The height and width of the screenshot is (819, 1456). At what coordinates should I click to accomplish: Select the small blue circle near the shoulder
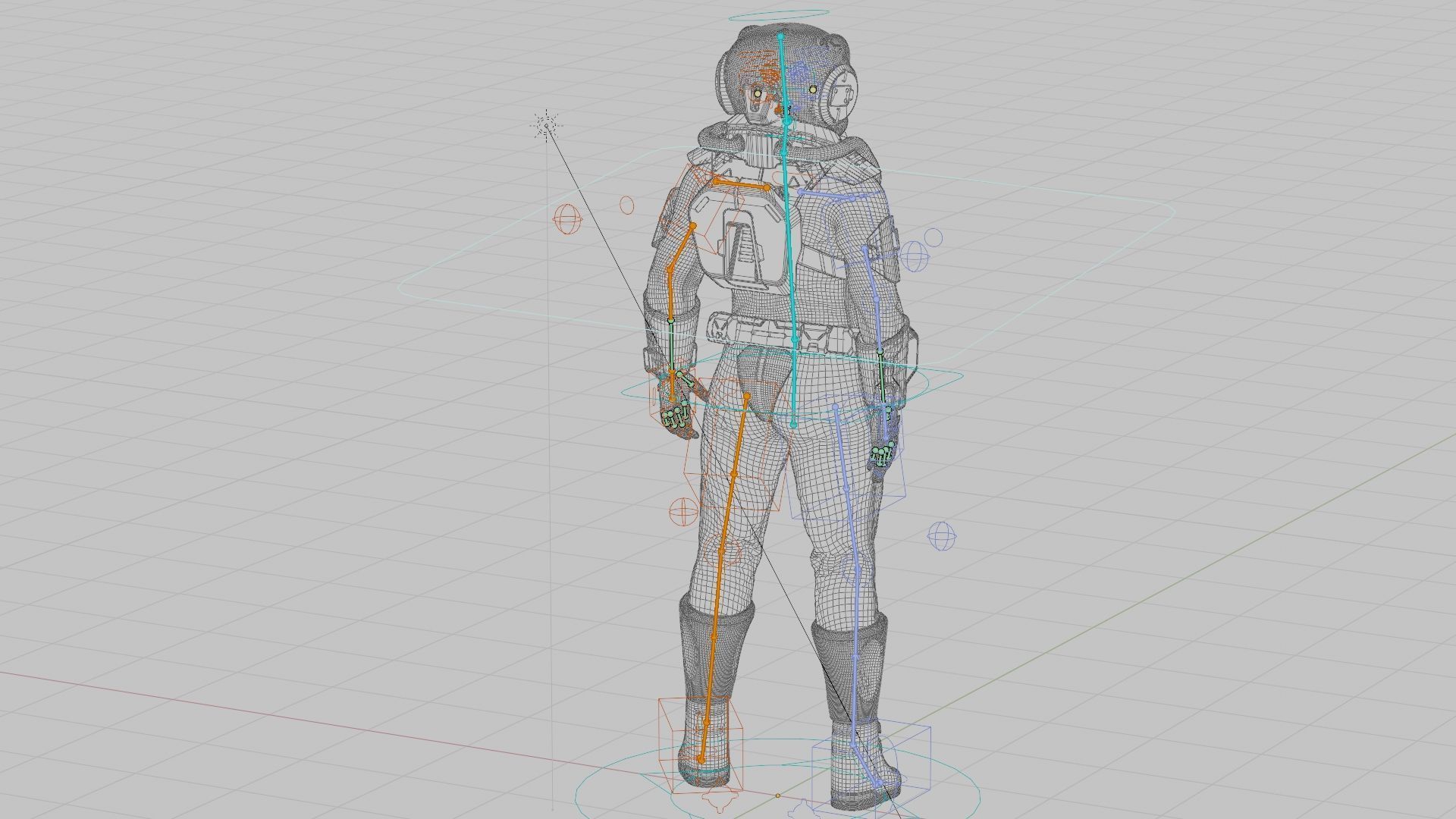pos(934,238)
